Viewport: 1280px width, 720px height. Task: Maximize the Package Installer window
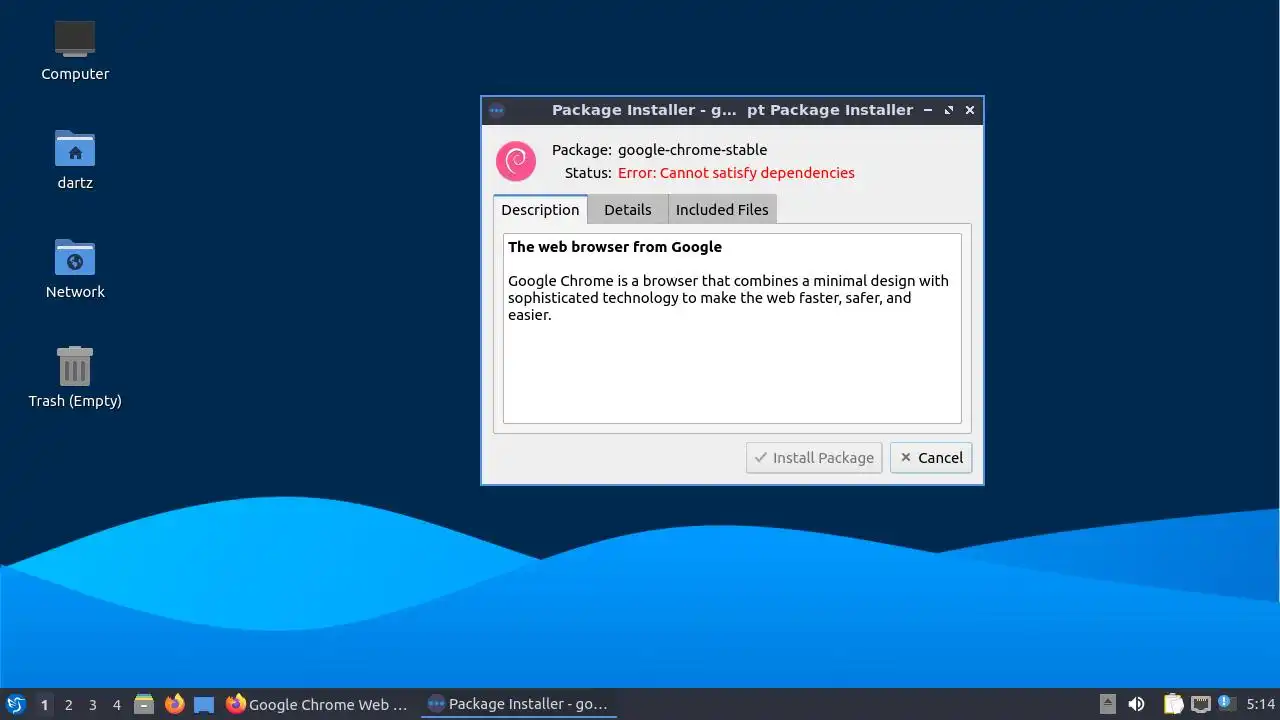tap(949, 110)
